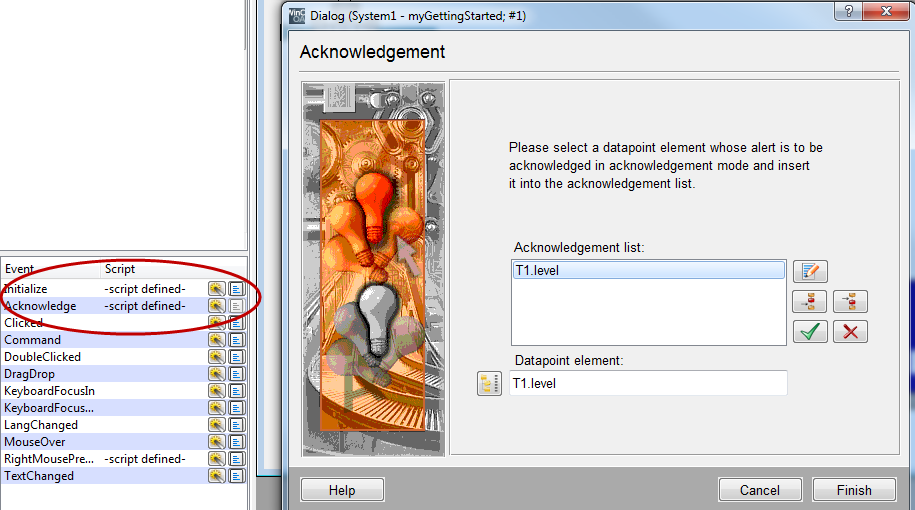
Task: Open the script editor for DoubleClicked event
Action: [236, 357]
